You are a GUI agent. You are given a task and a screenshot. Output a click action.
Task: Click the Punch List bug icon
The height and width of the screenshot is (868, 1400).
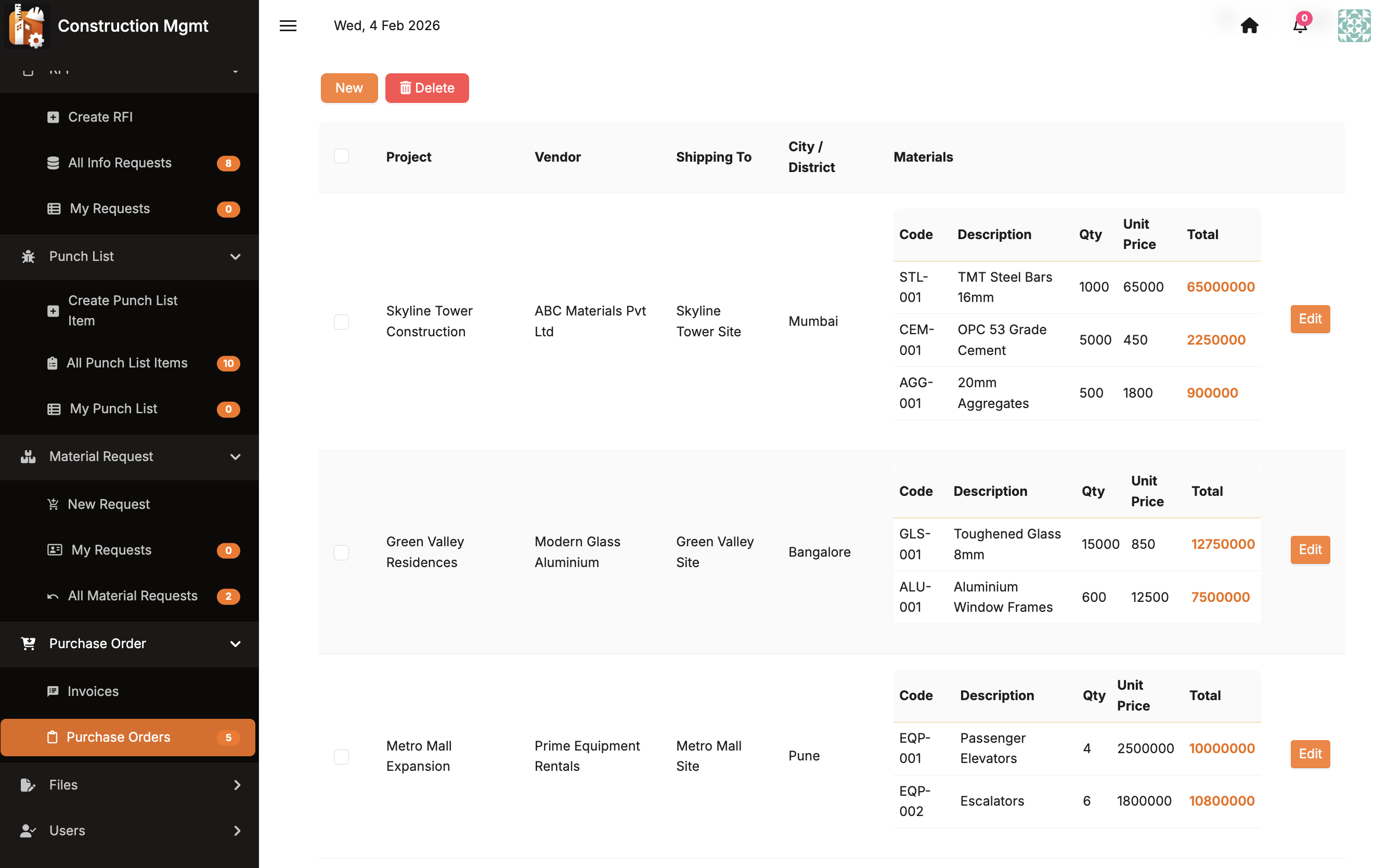point(28,257)
